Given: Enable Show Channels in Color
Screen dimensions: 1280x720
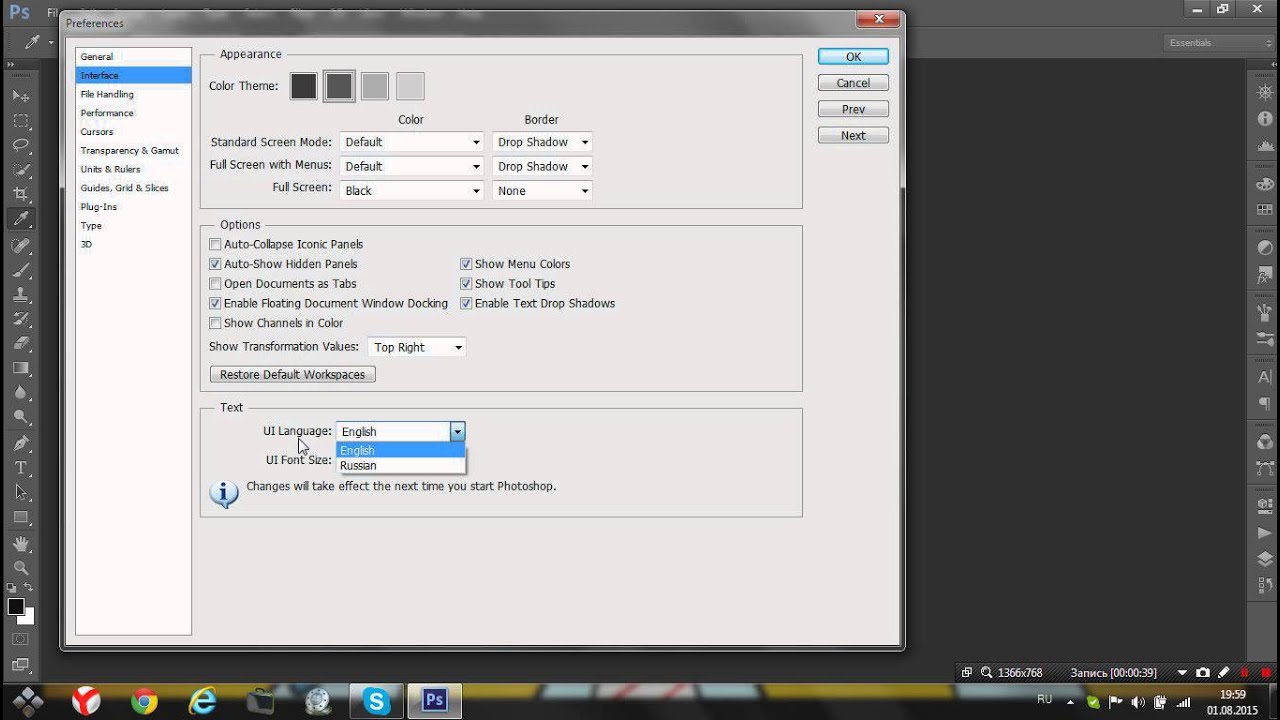Looking at the screenshot, I should tap(215, 323).
